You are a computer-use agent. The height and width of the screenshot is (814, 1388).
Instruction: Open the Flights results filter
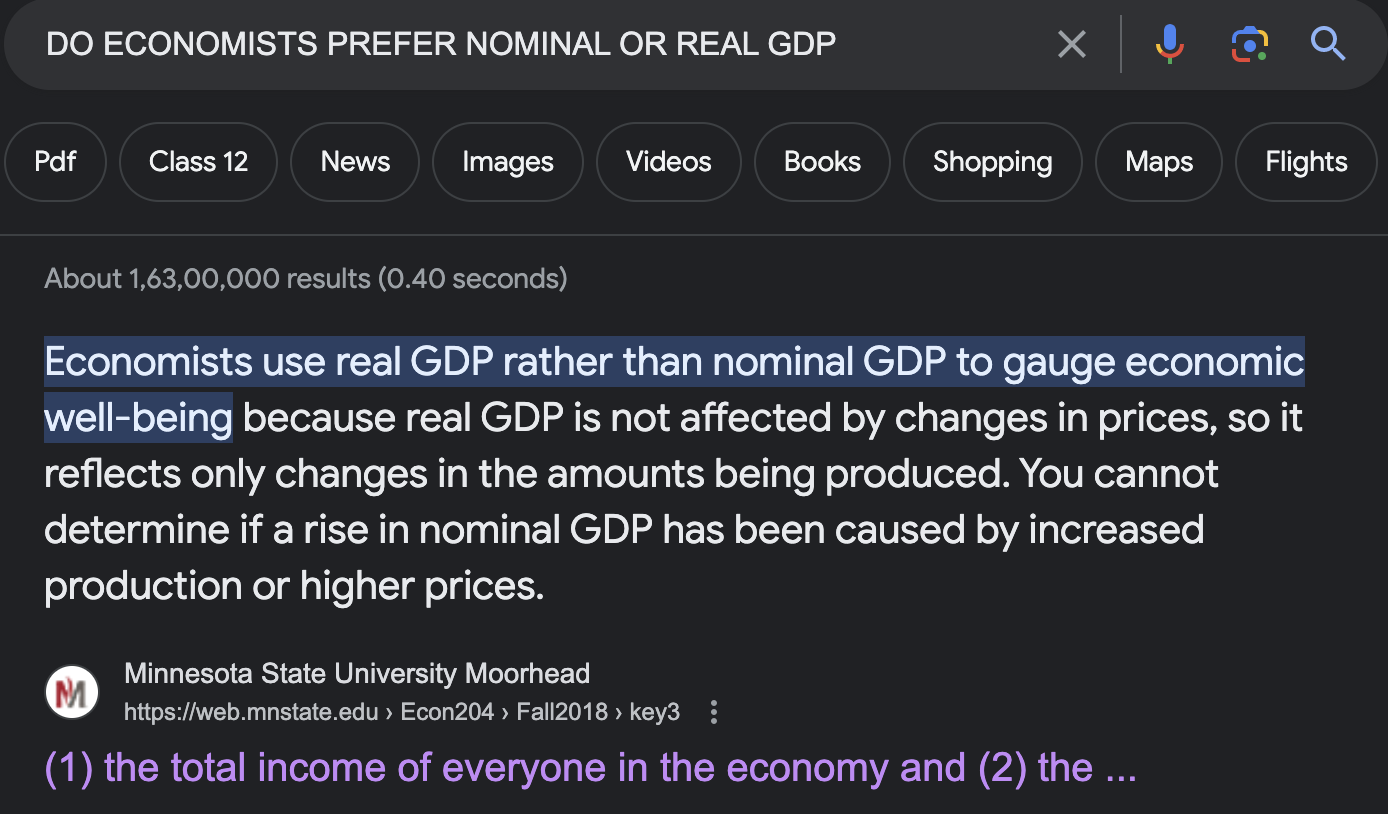[1306, 162]
